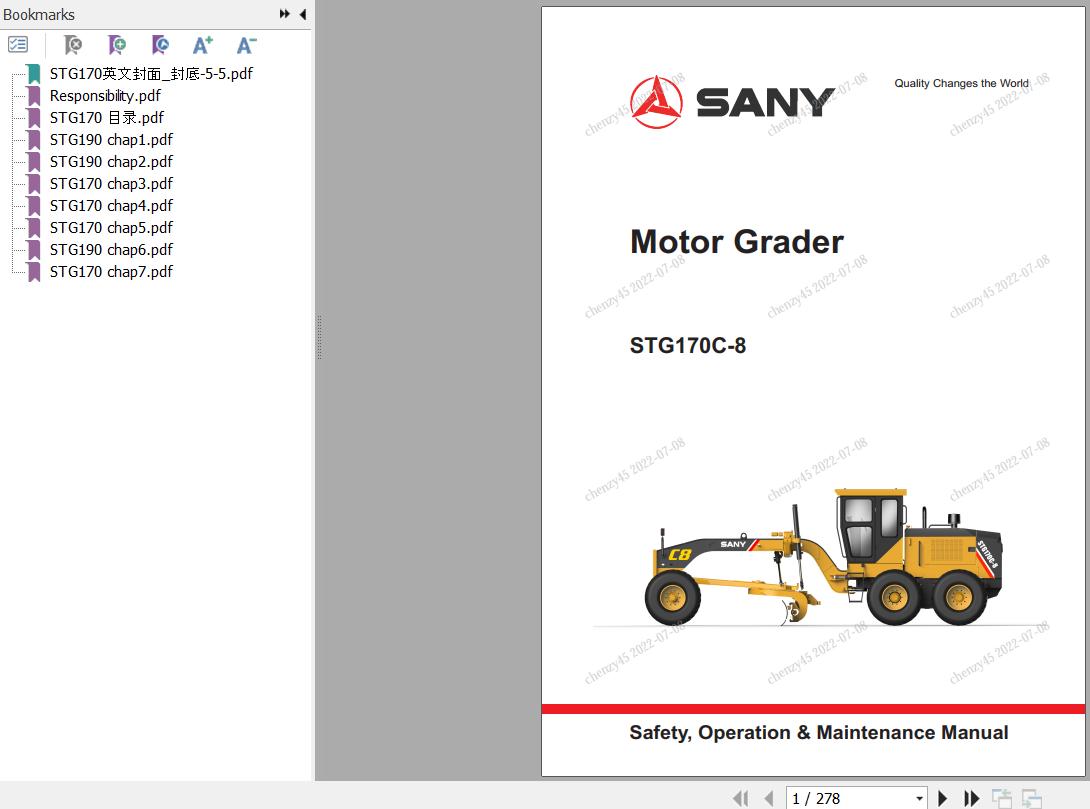Click the add new bookmark icon

pyautogui.click(x=117, y=45)
